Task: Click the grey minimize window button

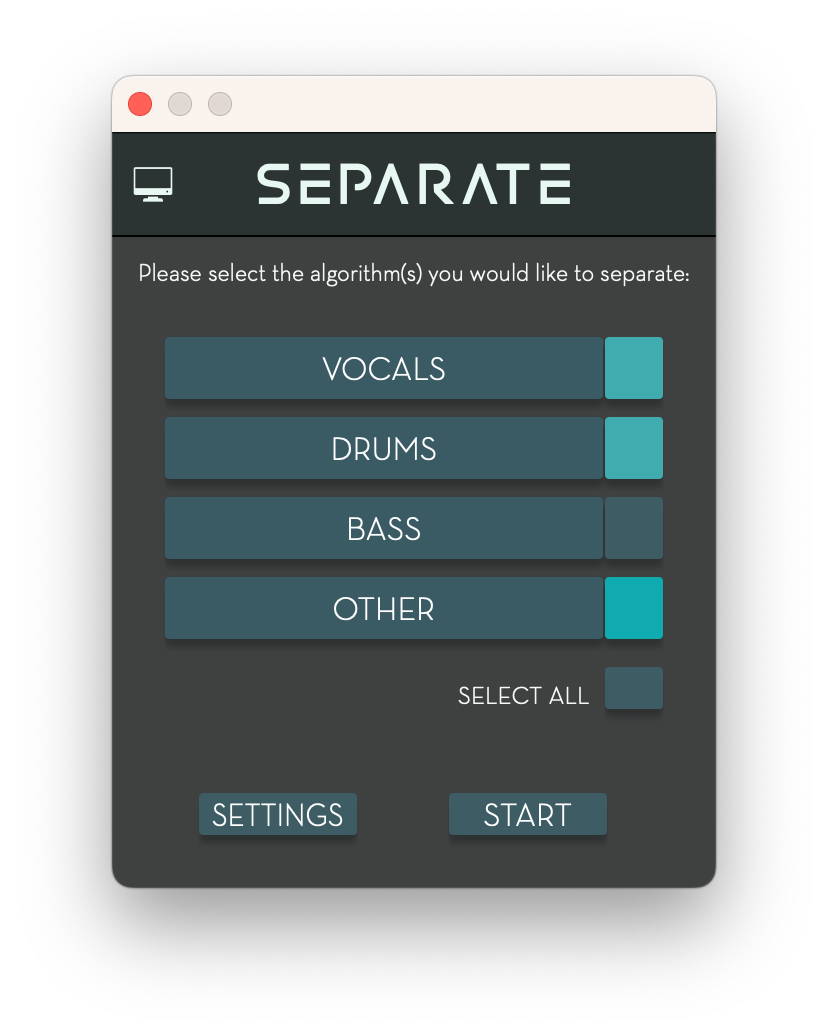Action: (180, 104)
